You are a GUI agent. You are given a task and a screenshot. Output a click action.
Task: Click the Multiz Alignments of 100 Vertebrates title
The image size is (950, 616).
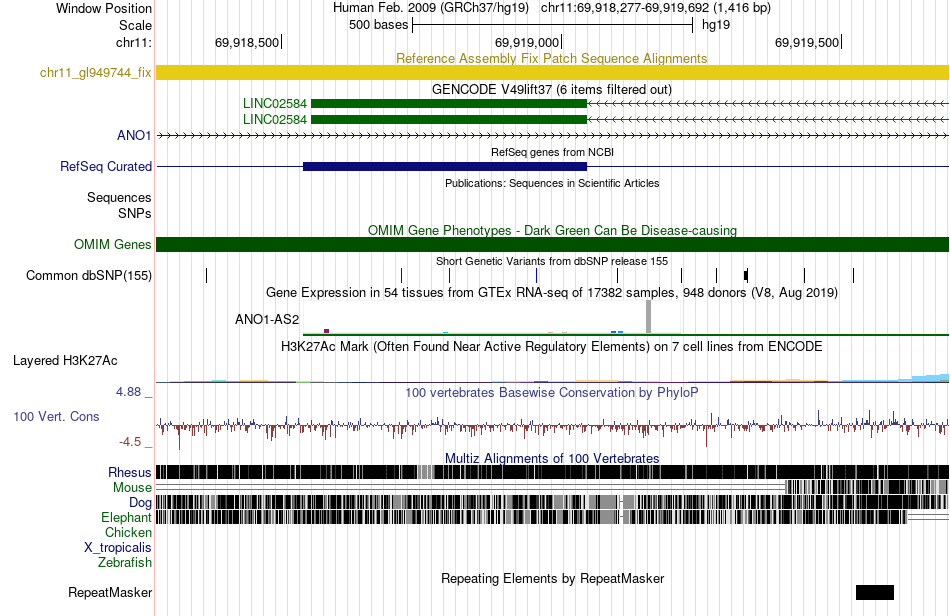(x=552, y=459)
